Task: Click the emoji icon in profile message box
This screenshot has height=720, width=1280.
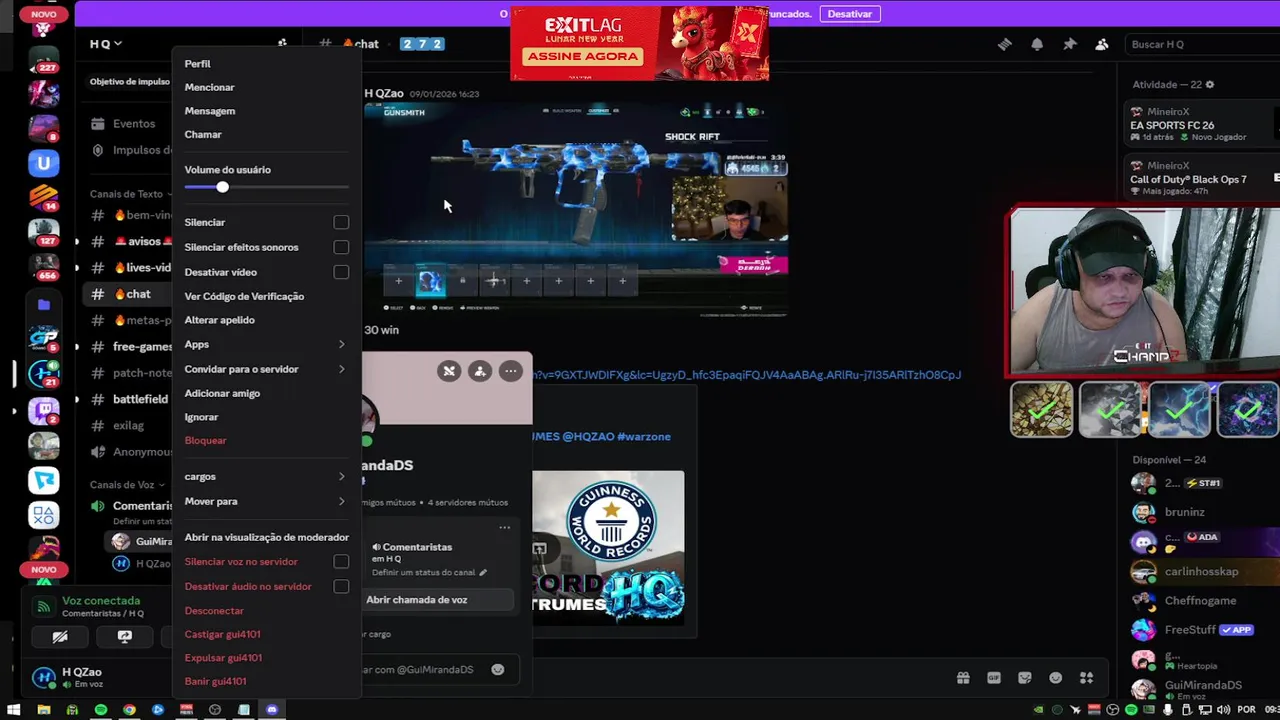Action: (x=498, y=669)
